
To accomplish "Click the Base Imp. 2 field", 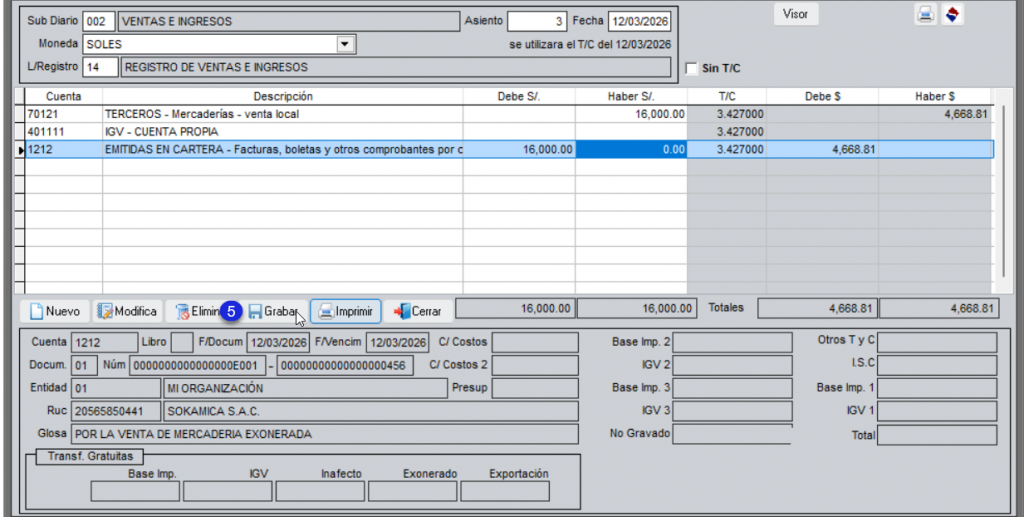I will [732, 342].
